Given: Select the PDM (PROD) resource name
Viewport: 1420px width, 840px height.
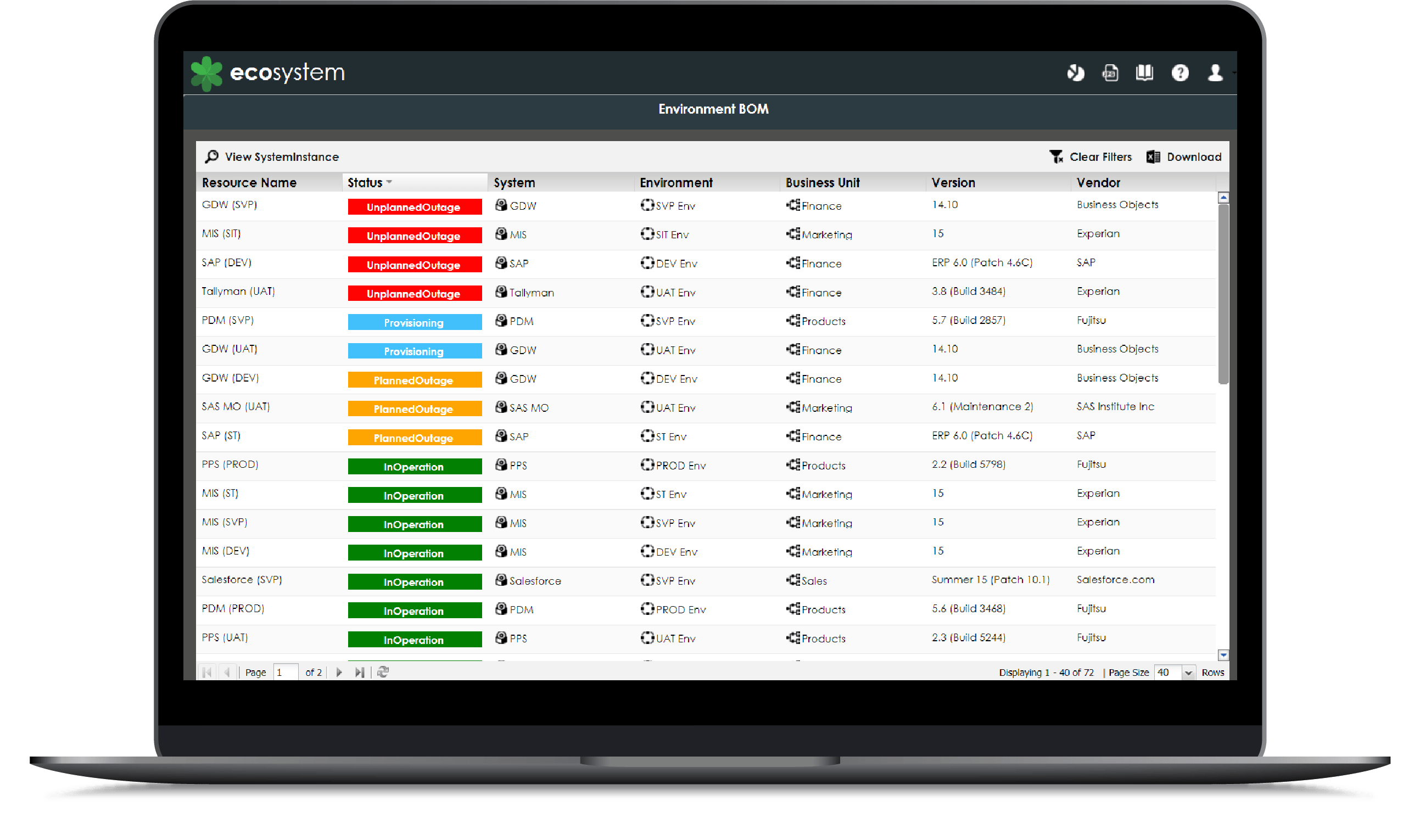Looking at the screenshot, I should pos(233,608).
